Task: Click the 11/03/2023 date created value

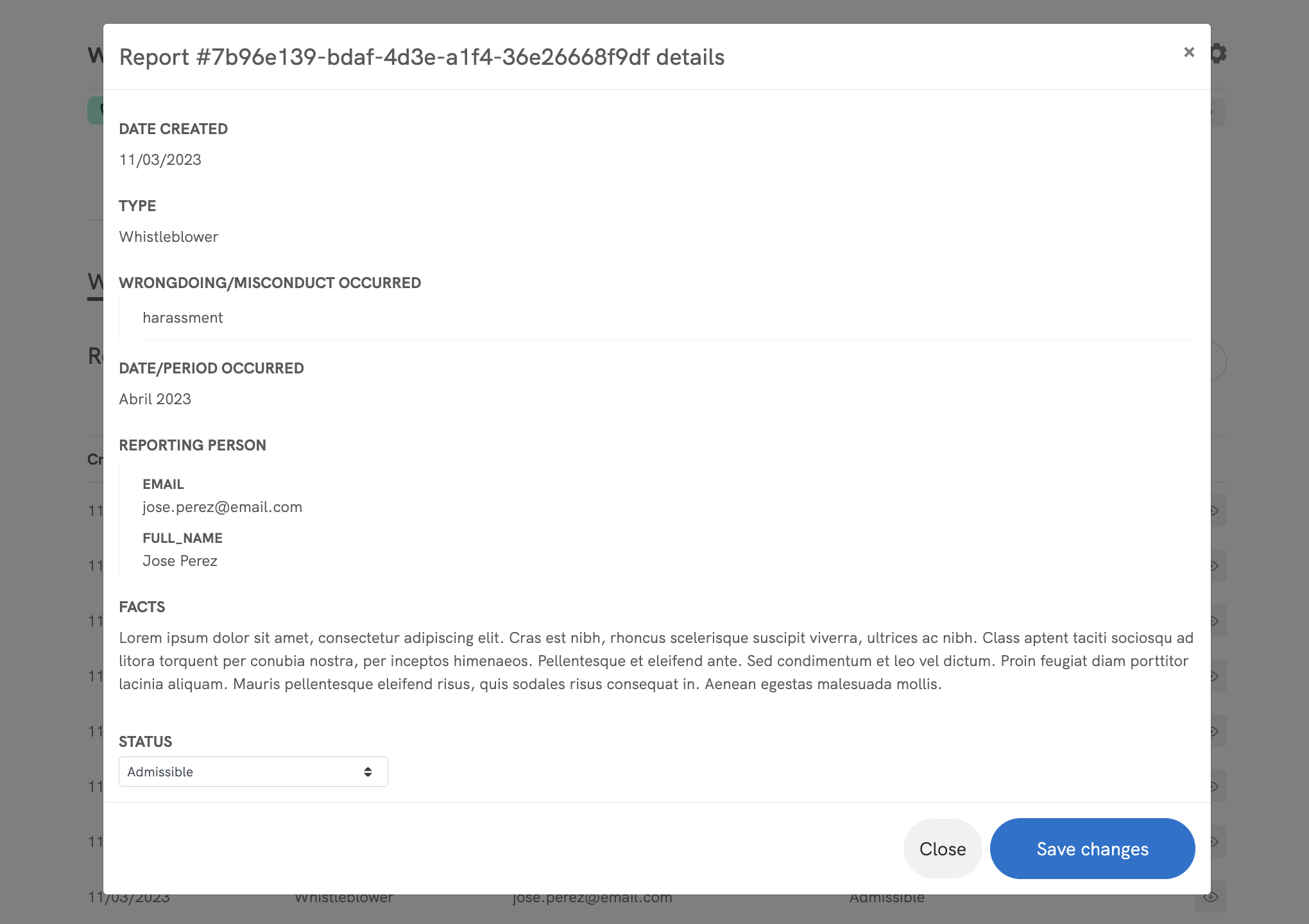Action: point(160,160)
